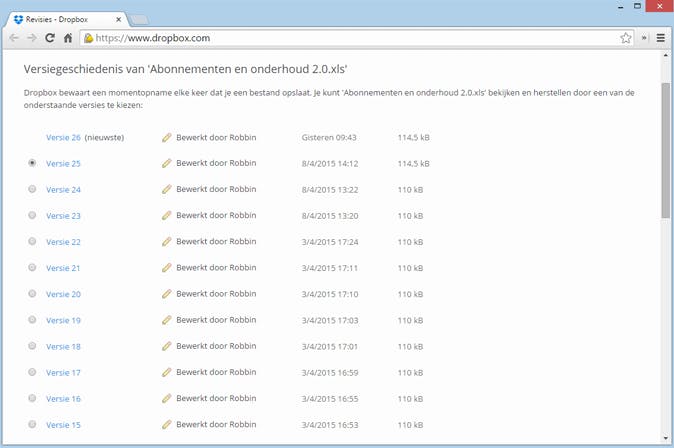
Task: Open the Versie 25 link
Action: click(63, 164)
